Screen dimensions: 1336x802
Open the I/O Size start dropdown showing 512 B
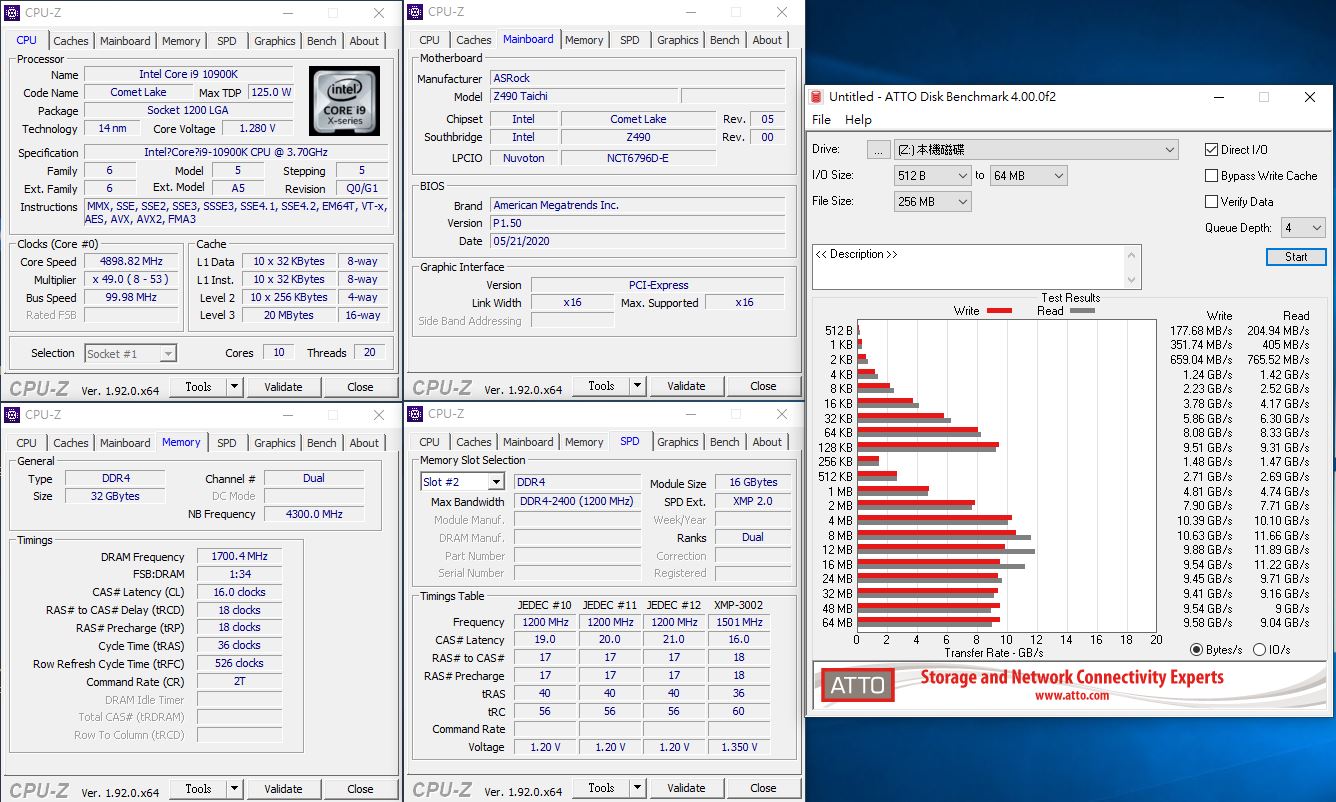[932, 176]
